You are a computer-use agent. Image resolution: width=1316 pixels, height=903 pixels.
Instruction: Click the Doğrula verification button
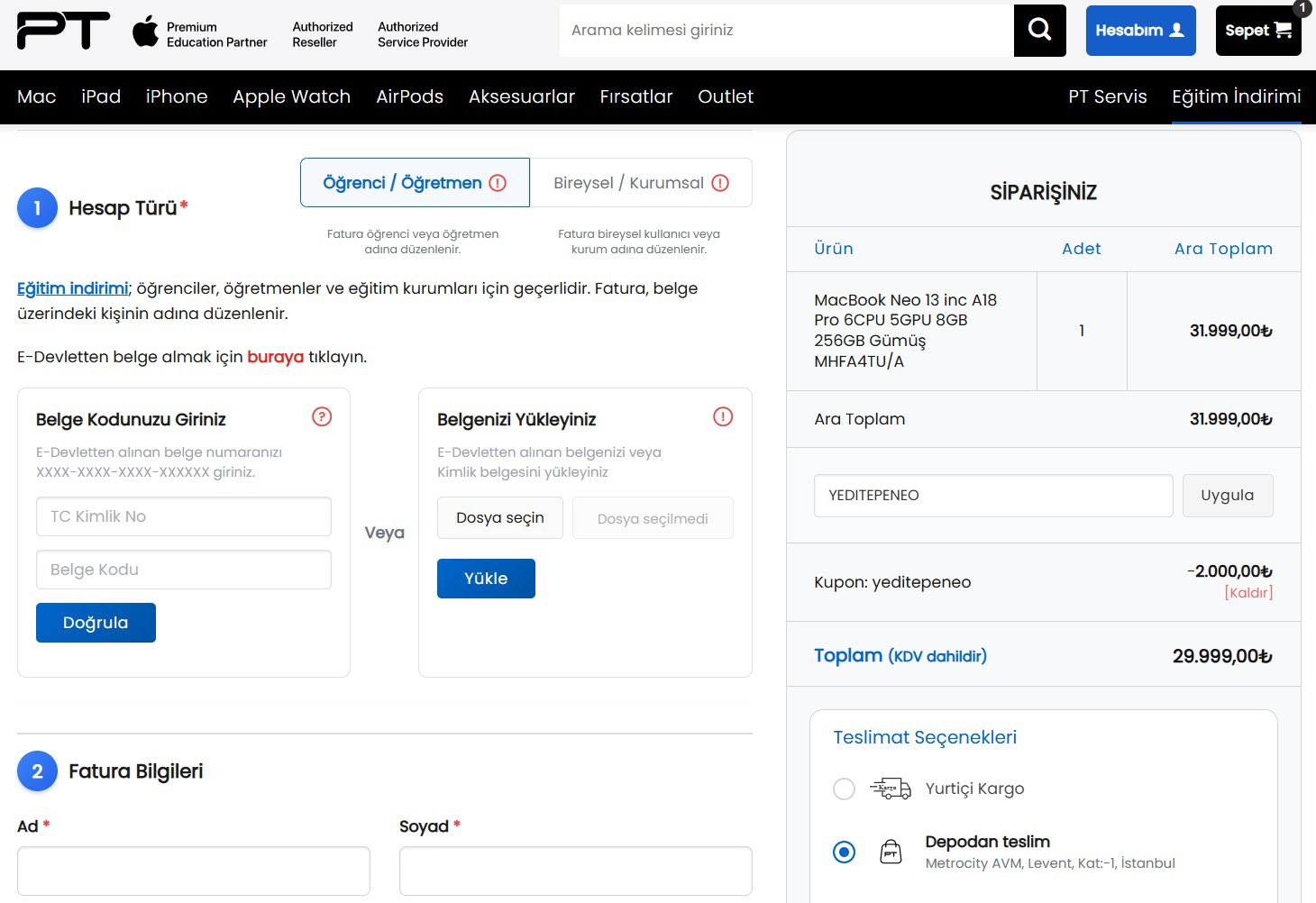pos(96,623)
